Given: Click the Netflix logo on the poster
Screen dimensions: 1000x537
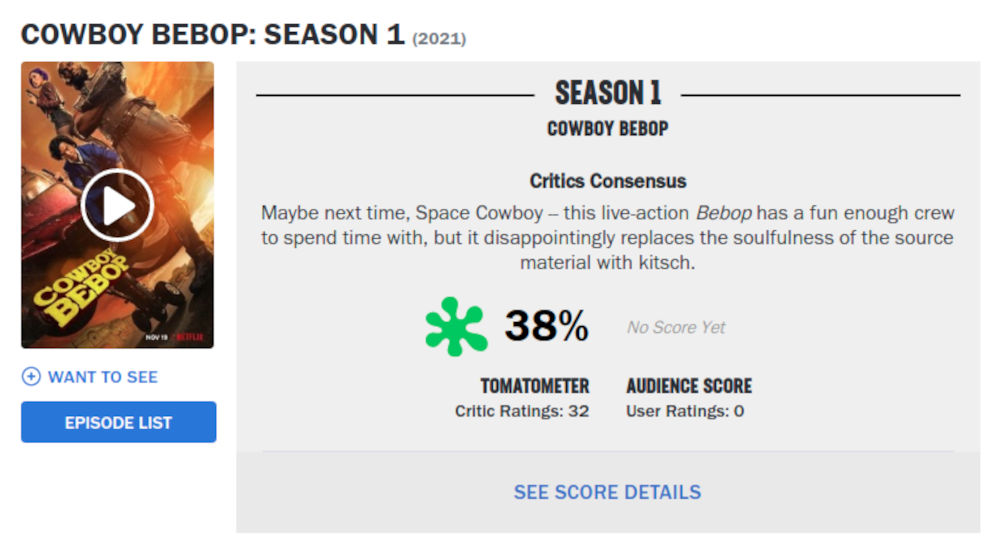Looking at the screenshot, I should (191, 337).
